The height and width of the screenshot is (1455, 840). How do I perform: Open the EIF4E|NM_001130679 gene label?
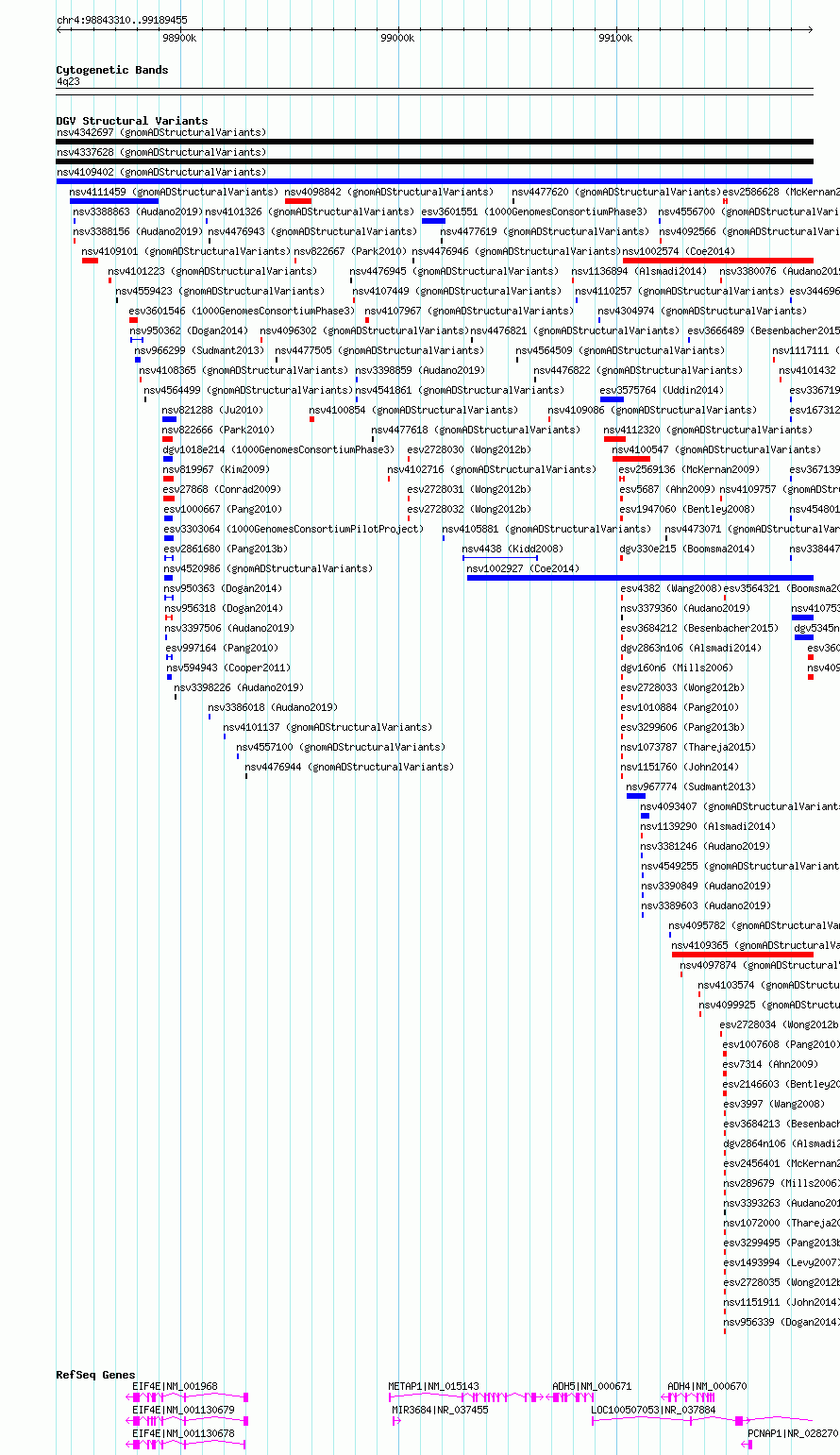click(x=183, y=1410)
